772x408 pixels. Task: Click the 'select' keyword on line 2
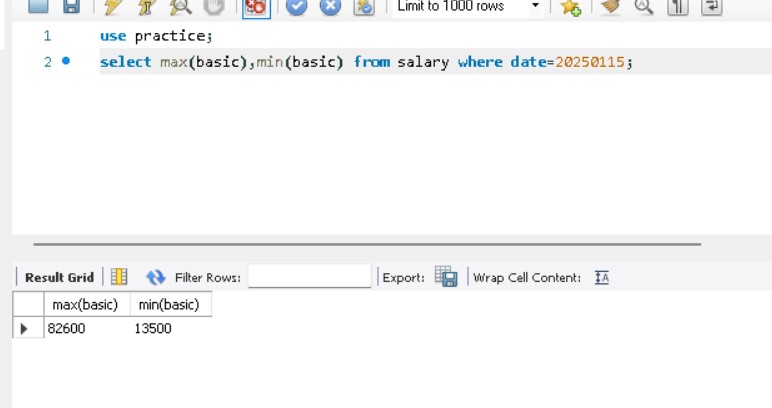point(126,62)
